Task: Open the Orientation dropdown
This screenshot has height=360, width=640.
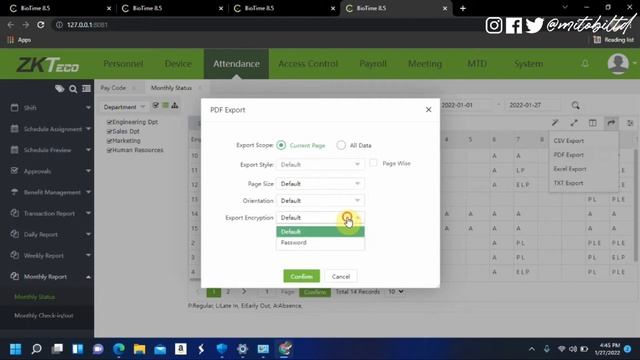Action: pyautogui.click(x=320, y=201)
